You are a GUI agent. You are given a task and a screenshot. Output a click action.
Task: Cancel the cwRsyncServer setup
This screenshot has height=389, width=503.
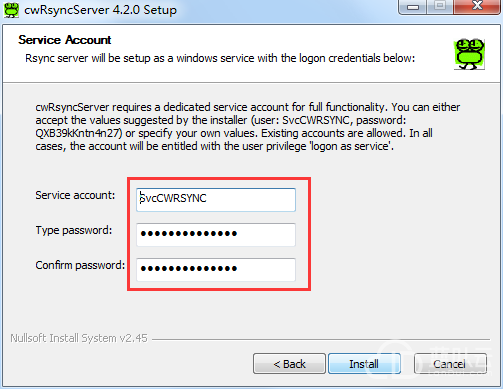[450, 364]
